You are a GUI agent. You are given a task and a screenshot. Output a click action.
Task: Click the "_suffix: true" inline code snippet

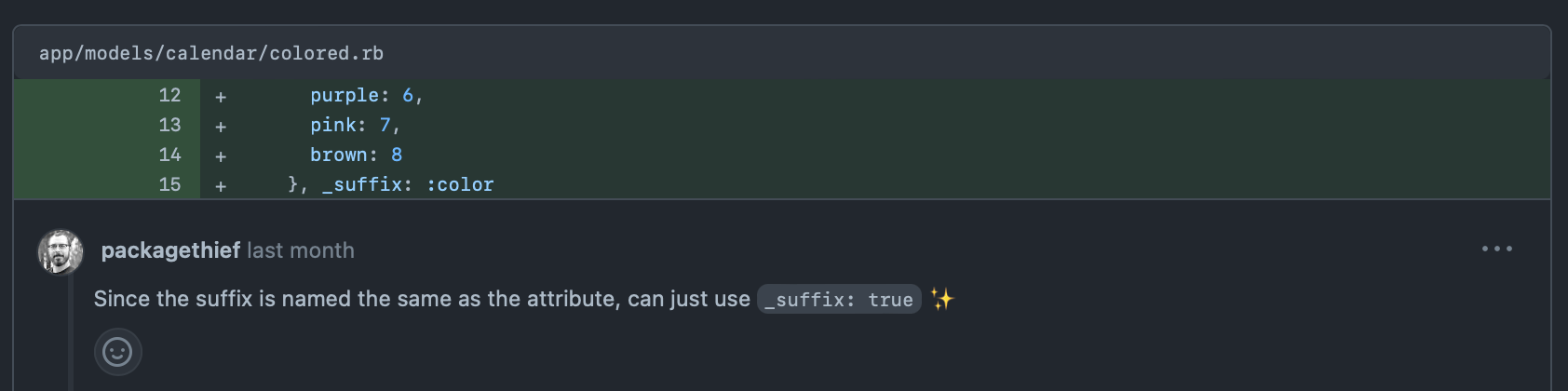coord(839,299)
